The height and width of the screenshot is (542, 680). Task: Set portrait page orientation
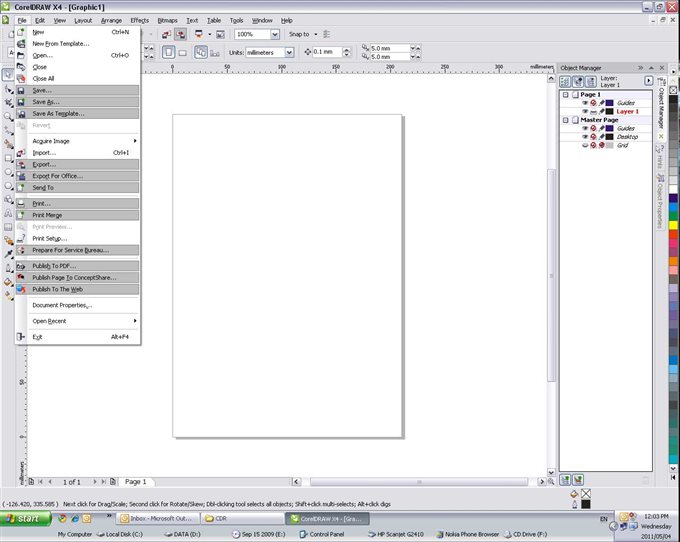169,52
